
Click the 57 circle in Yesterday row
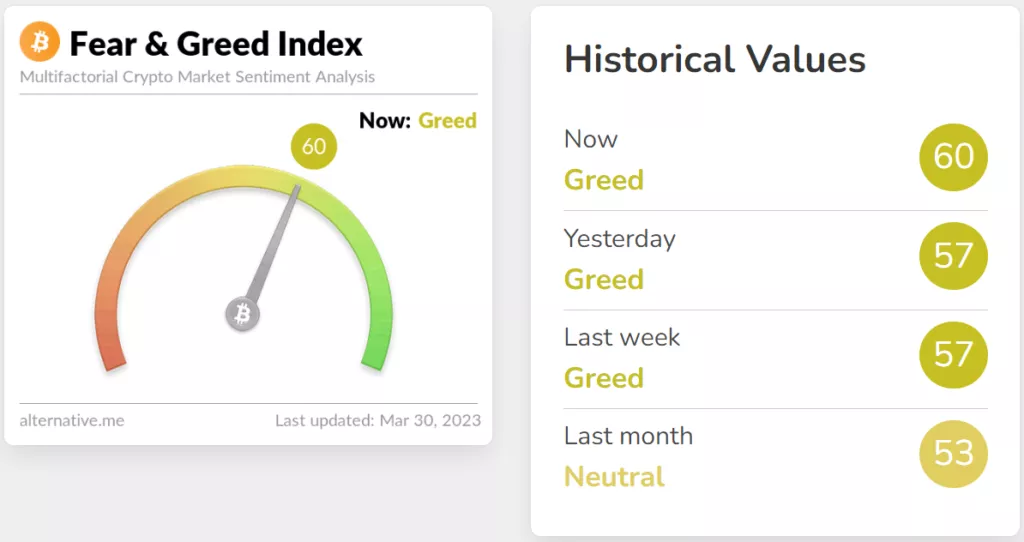point(953,255)
